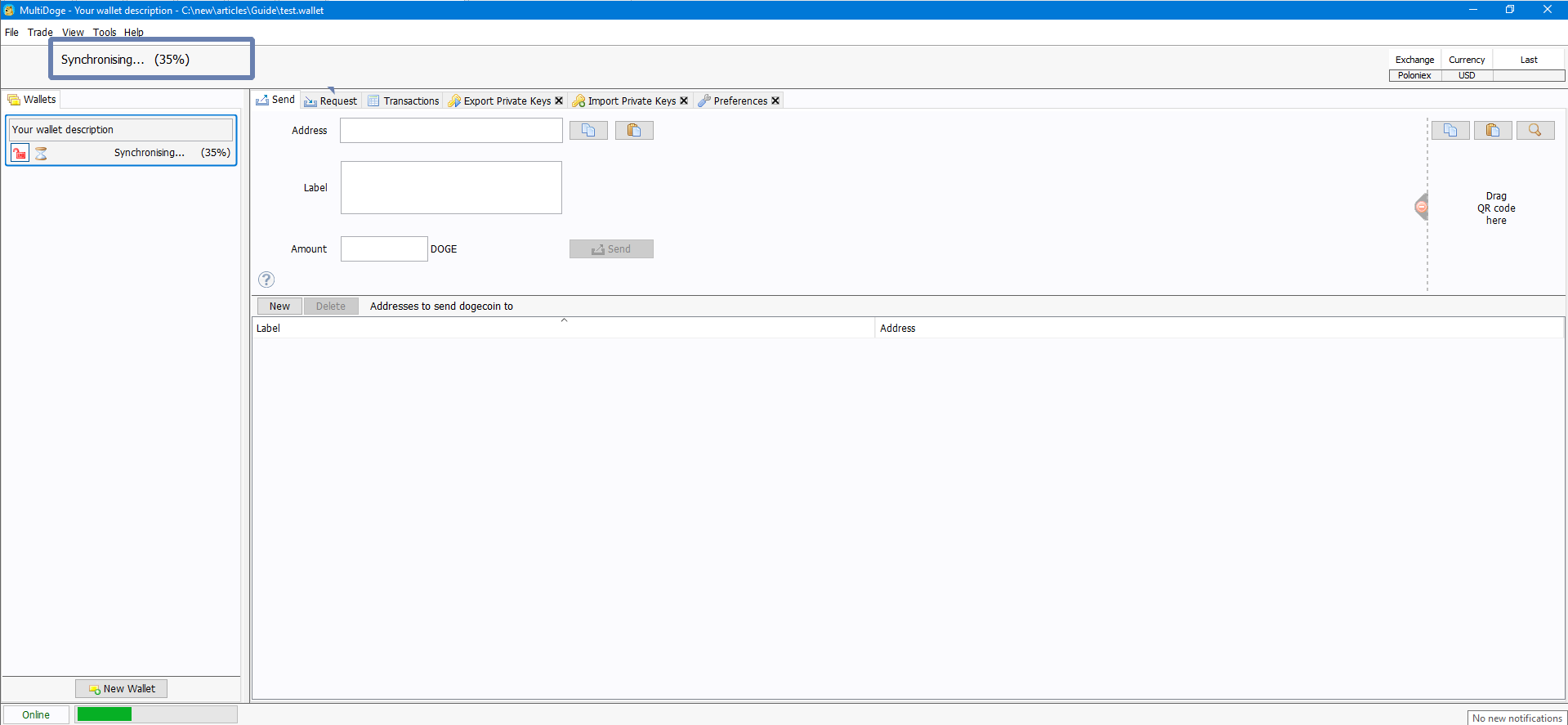
Task: Click hourglass sync icon in wallet
Action: (x=41, y=153)
